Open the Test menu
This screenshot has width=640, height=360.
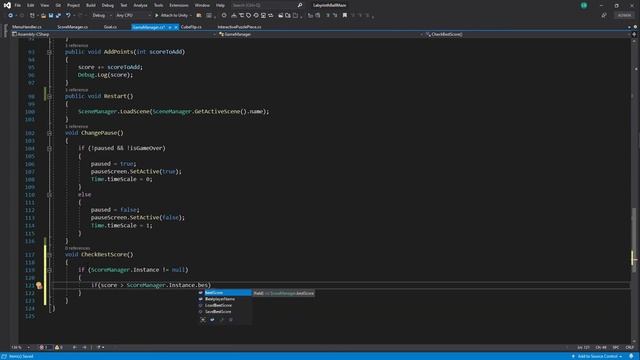click(124, 5)
